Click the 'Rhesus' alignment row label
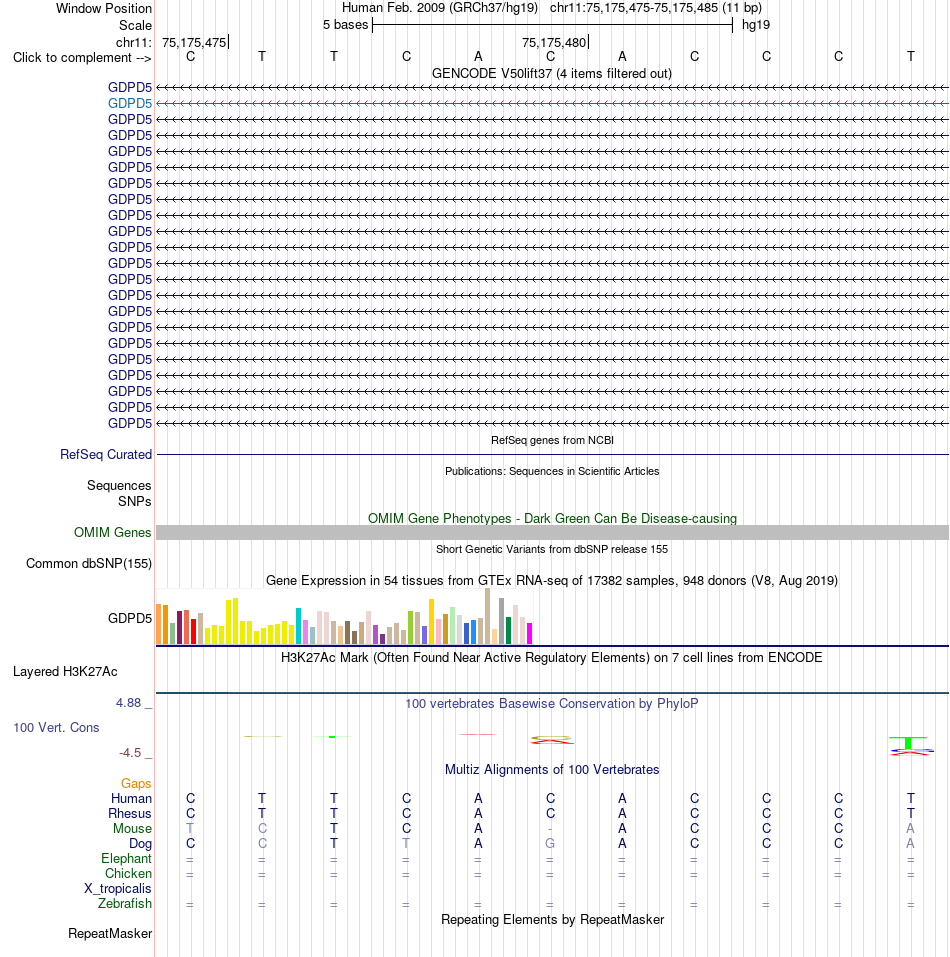The height and width of the screenshot is (957, 950). pyautogui.click(x=129, y=814)
